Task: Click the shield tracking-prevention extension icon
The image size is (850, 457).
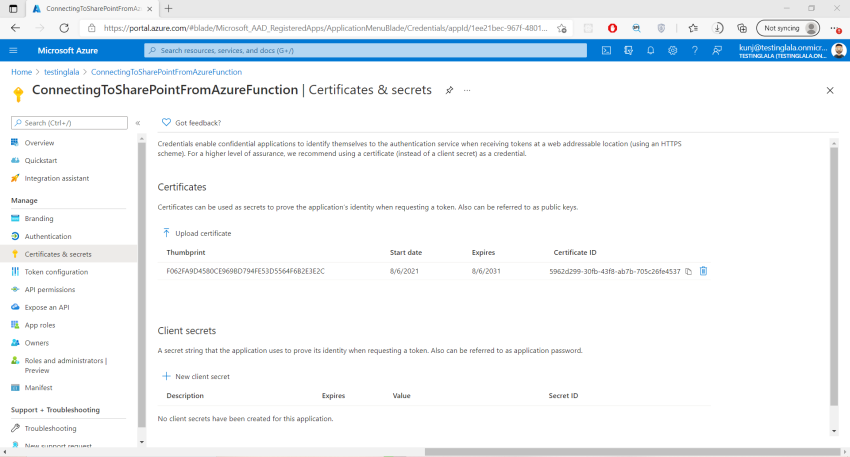Action: click(x=661, y=28)
